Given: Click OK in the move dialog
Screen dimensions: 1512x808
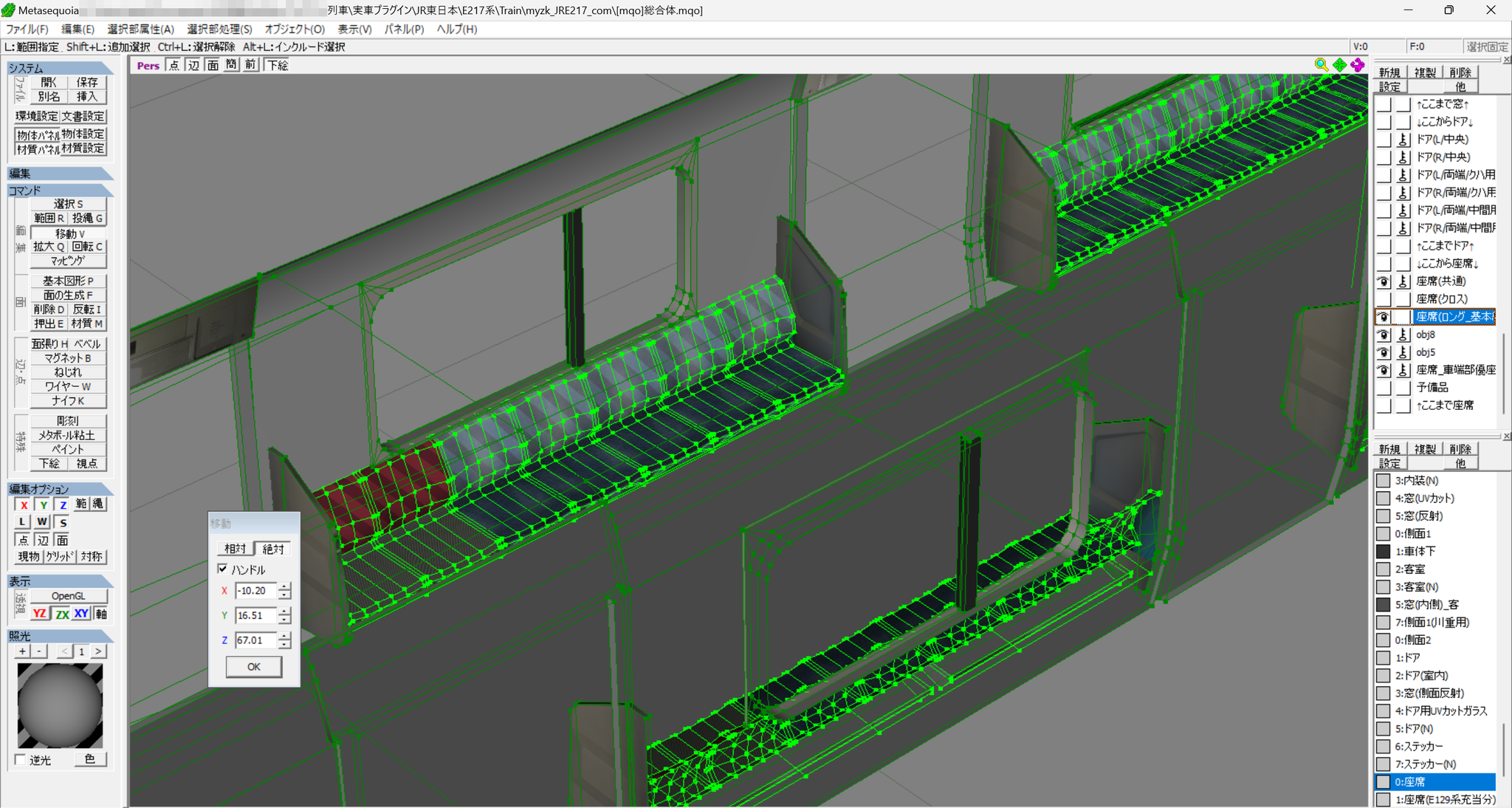Looking at the screenshot, I should click(x=253, y=666).
